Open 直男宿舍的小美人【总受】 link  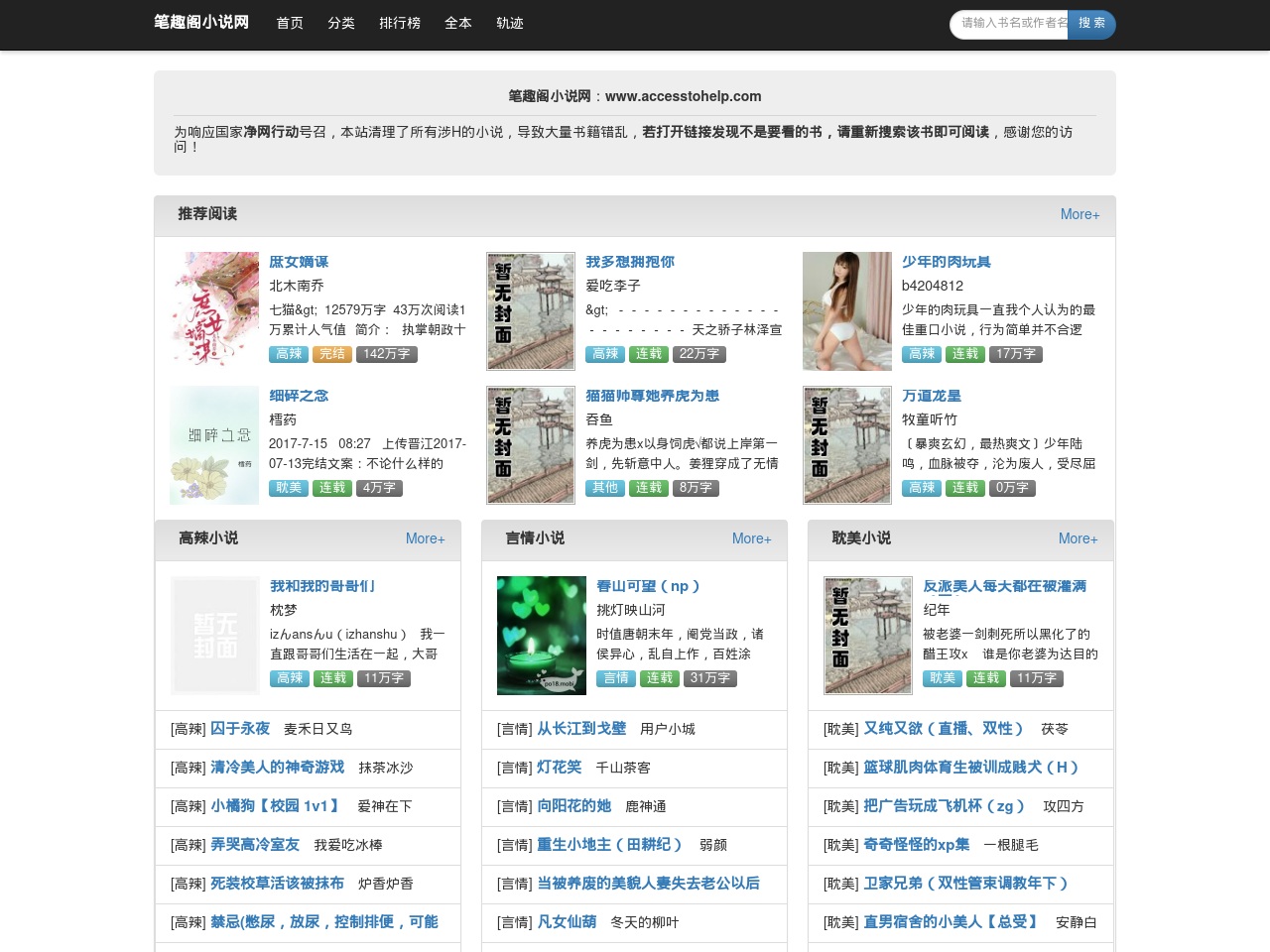(x=952, y=922)
